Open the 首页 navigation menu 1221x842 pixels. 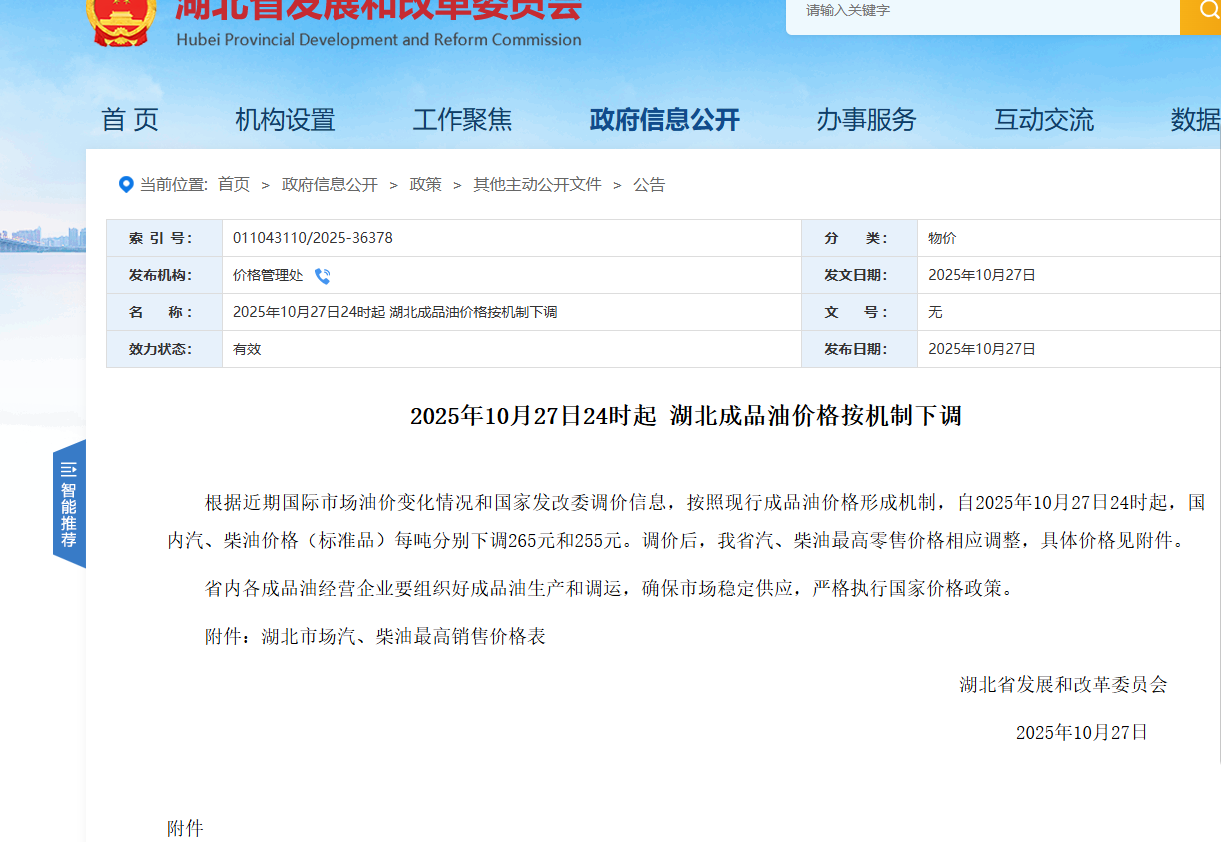(130, 120)
